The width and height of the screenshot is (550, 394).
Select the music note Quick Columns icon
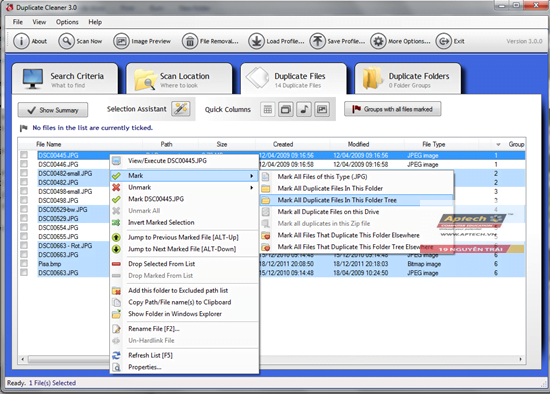(x=304, y=109)
